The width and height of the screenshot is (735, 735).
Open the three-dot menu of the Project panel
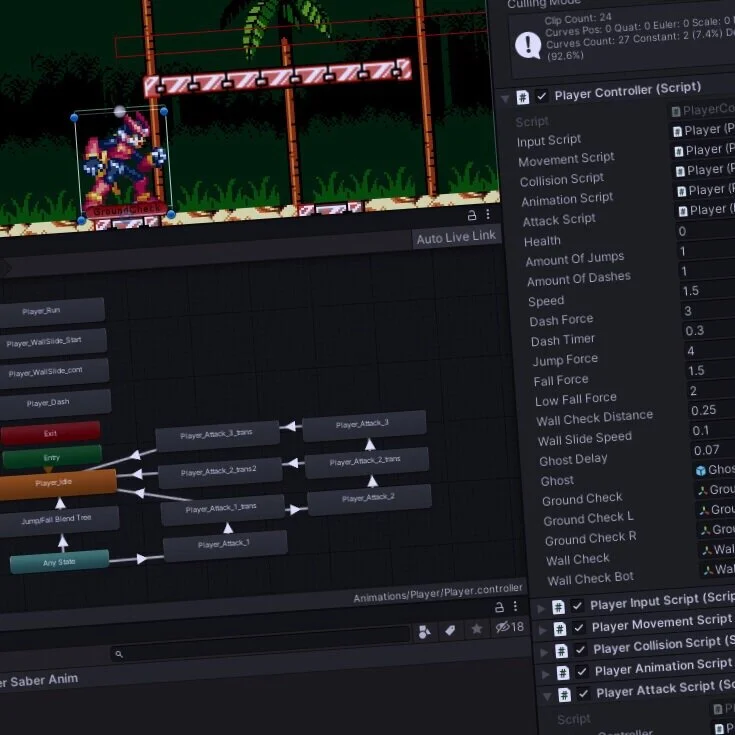tap(515, 606)
